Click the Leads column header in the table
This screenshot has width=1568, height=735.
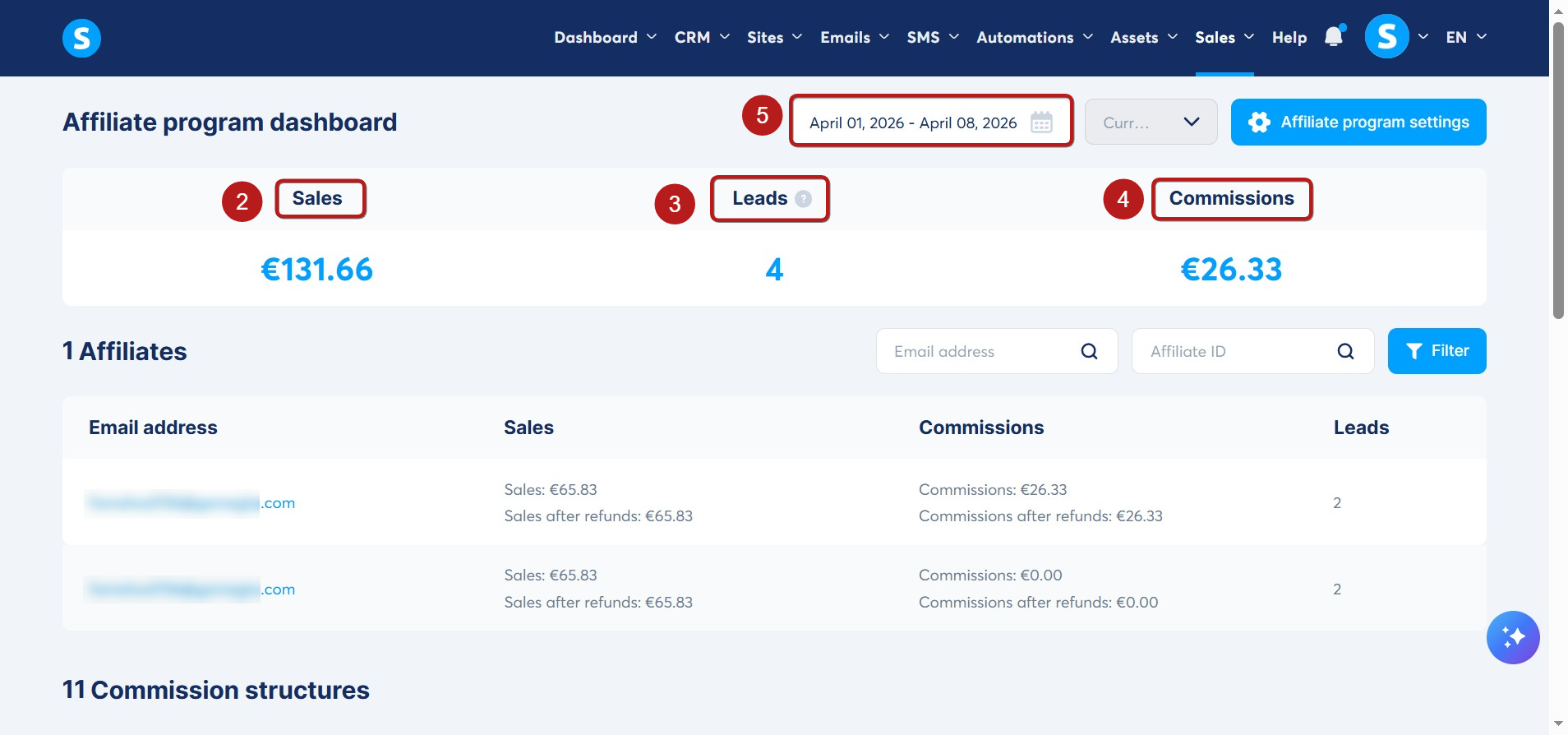pyautogui.click(x=1361, y=428)
